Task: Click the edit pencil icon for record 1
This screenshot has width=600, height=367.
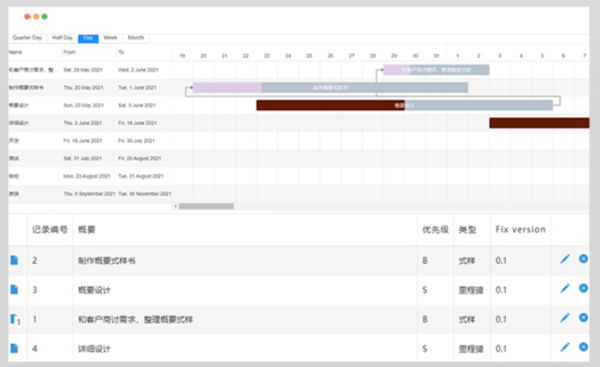Action: [565, 318]
